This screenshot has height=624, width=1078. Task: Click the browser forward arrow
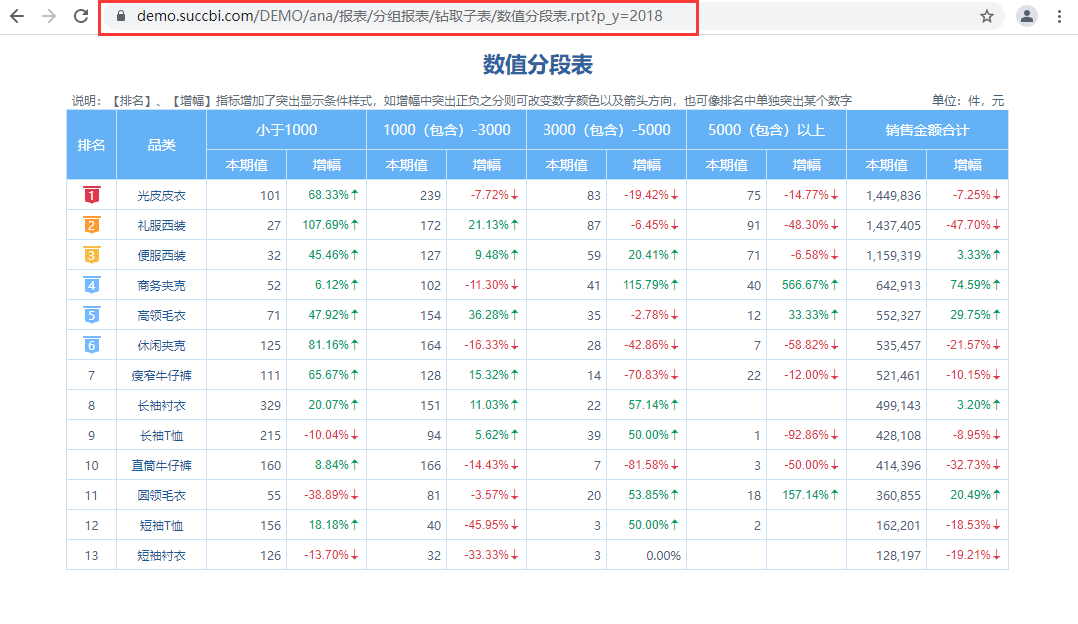click(49, 16)
